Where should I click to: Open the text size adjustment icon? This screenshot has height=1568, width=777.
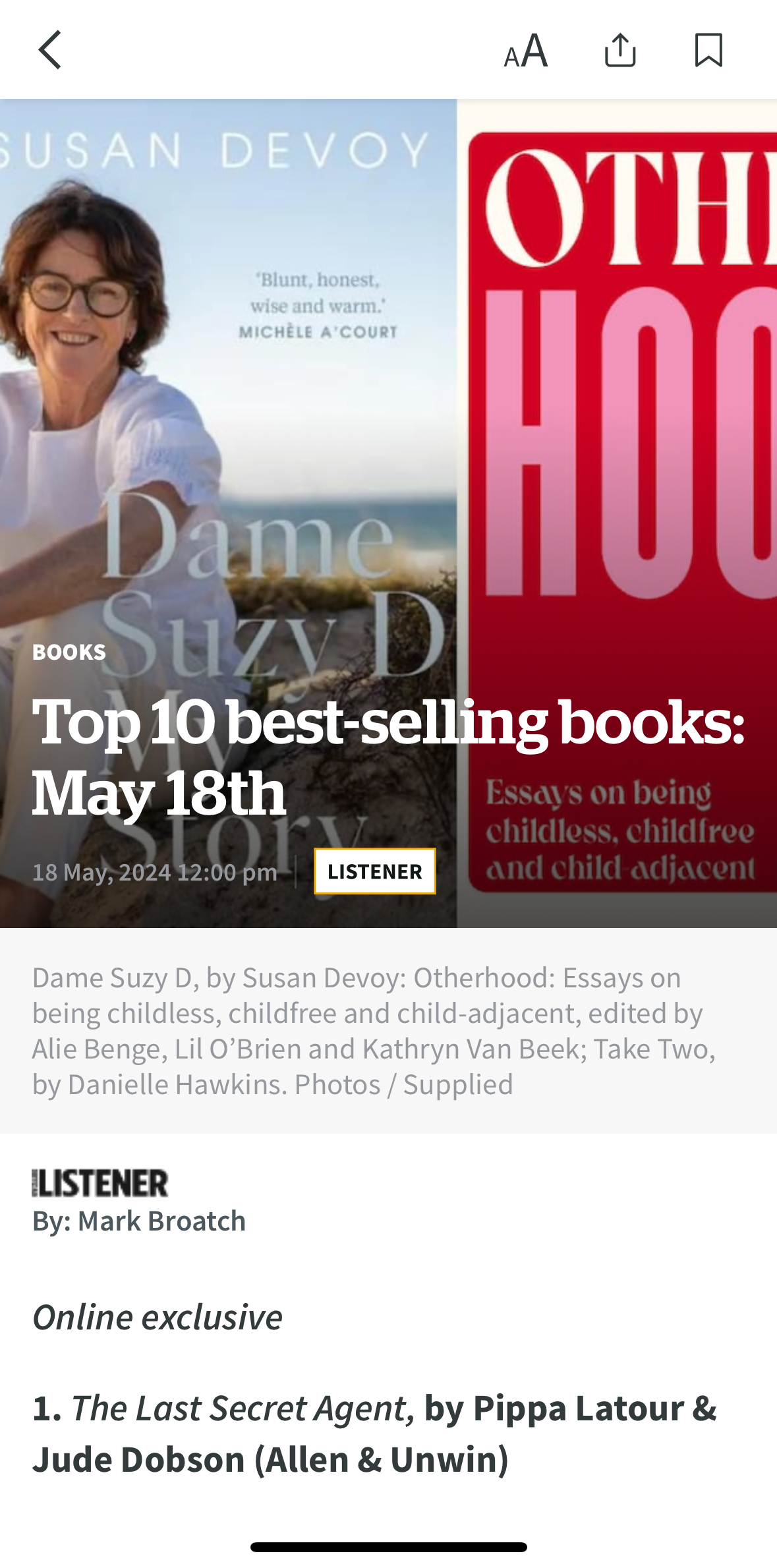click(x=525, y=50)
